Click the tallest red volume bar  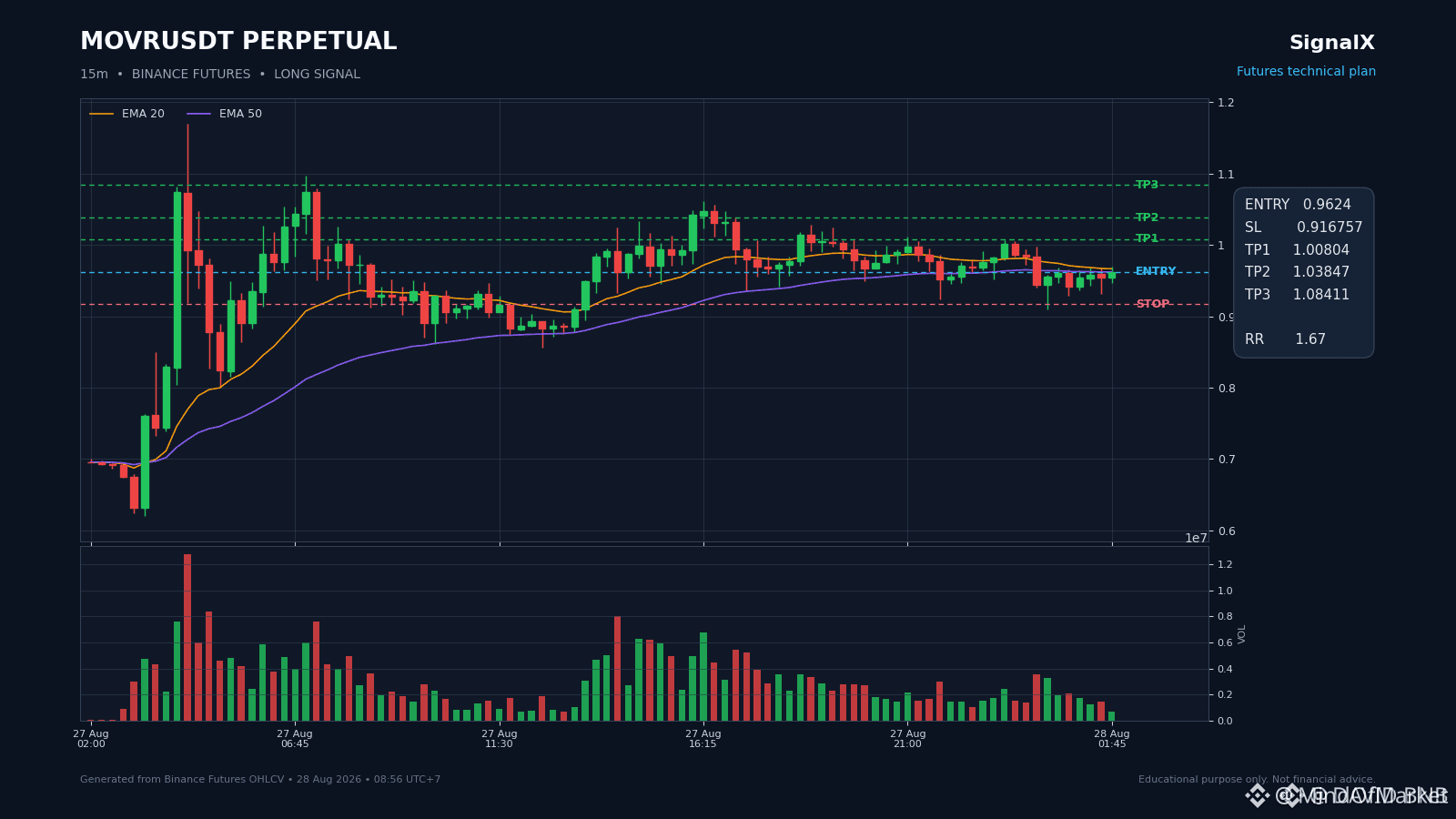(x=187, y=637)
